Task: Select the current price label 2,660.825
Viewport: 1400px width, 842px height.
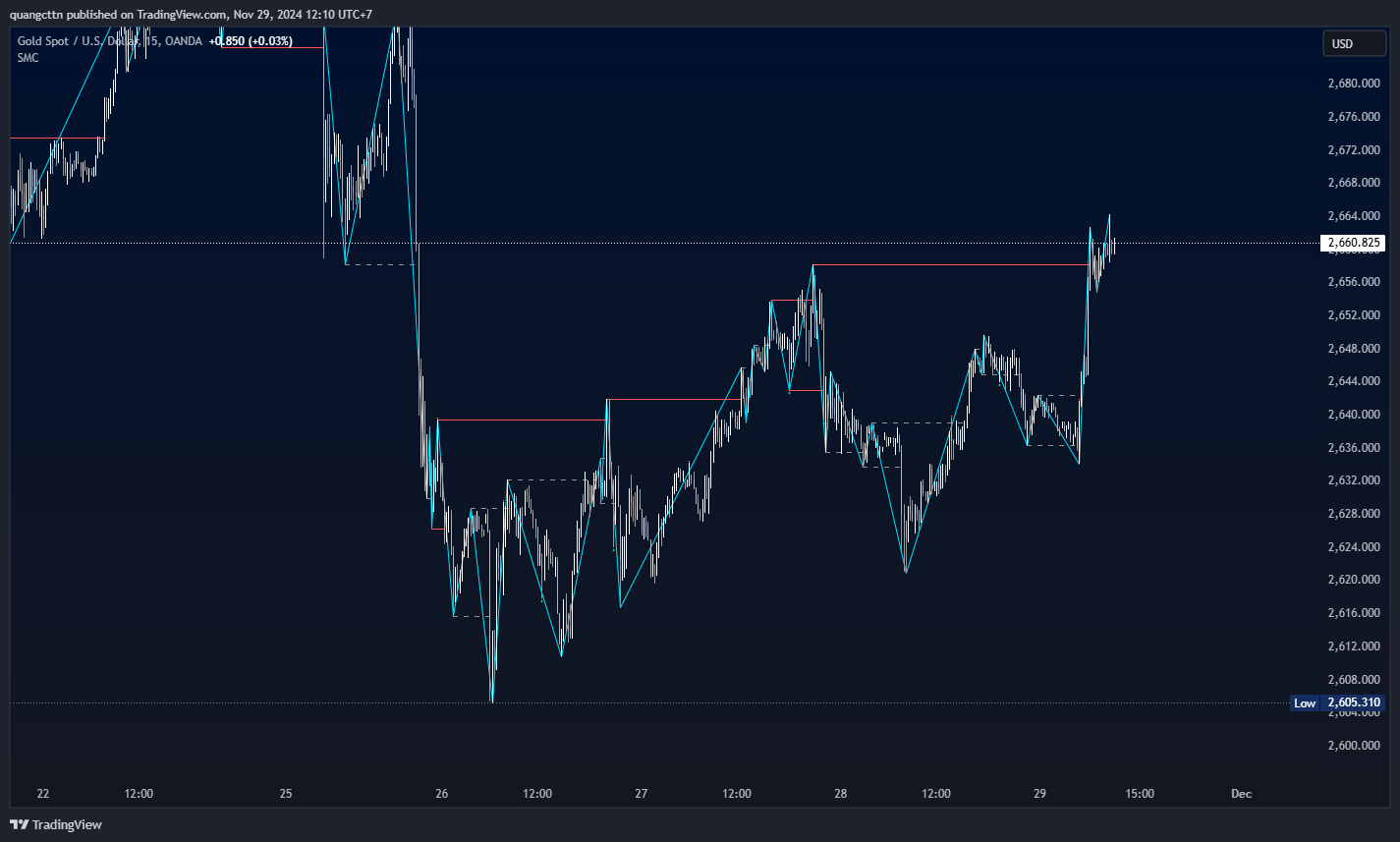Action: (x=1354, y=243)
